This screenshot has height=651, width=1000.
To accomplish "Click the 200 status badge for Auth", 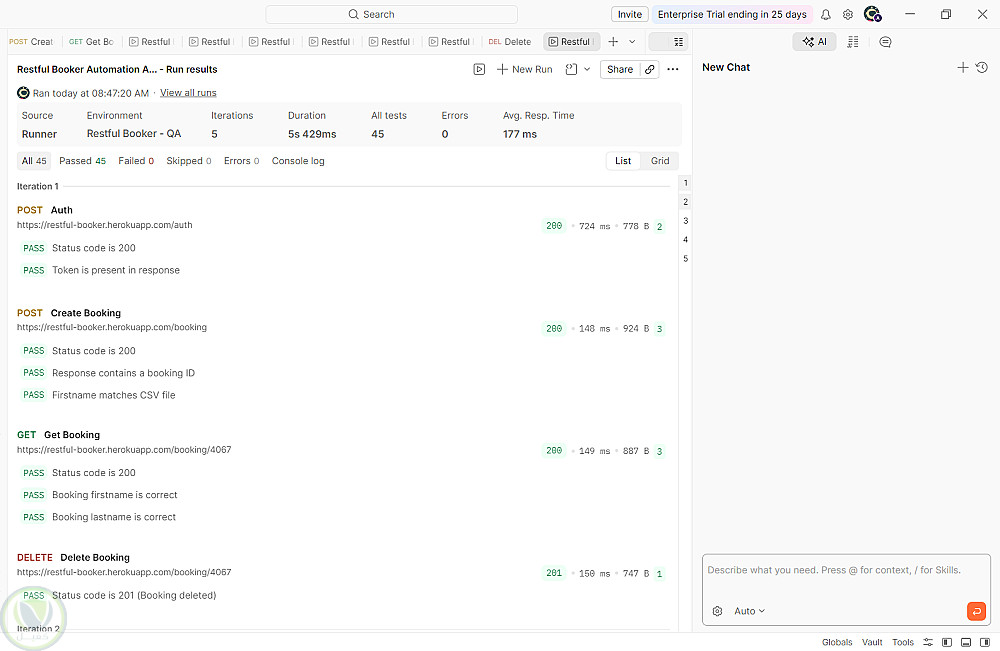I will [x=554, y=226].
